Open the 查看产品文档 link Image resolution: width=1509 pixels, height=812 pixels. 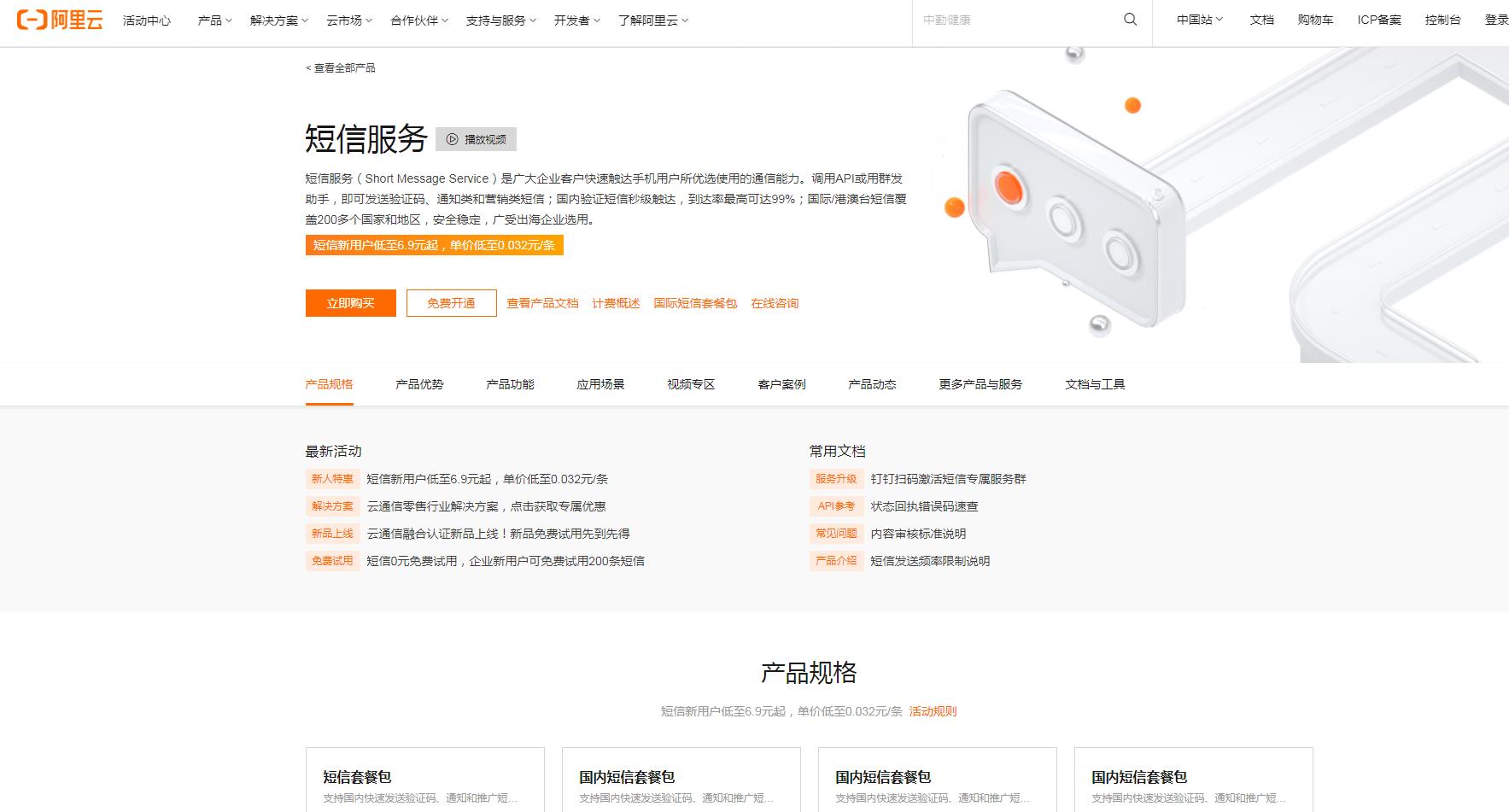pyautogui.click(x=542, y=303)
